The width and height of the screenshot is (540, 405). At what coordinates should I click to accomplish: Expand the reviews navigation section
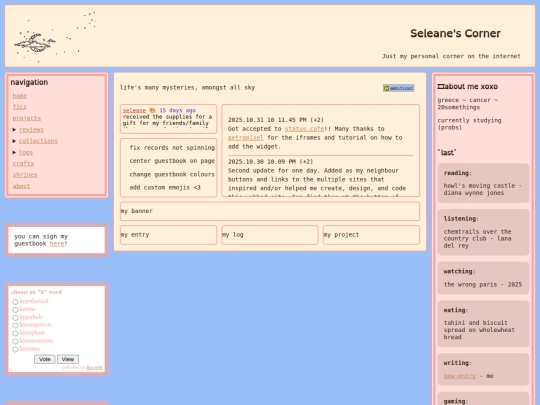(14, 129)
